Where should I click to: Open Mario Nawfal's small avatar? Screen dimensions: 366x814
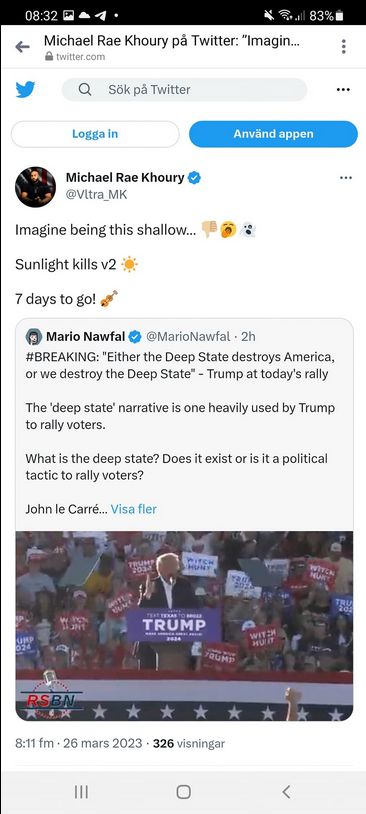click(34, 336)
